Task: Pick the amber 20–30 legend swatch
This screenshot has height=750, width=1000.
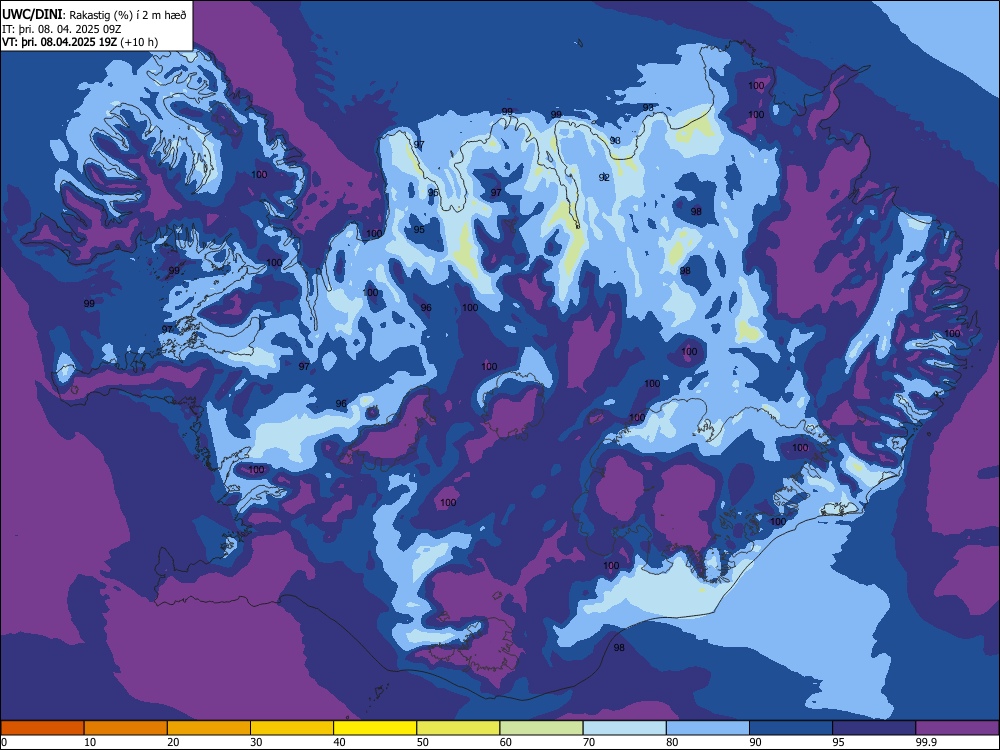Action: pyautogui.click(x=209, y=728)
